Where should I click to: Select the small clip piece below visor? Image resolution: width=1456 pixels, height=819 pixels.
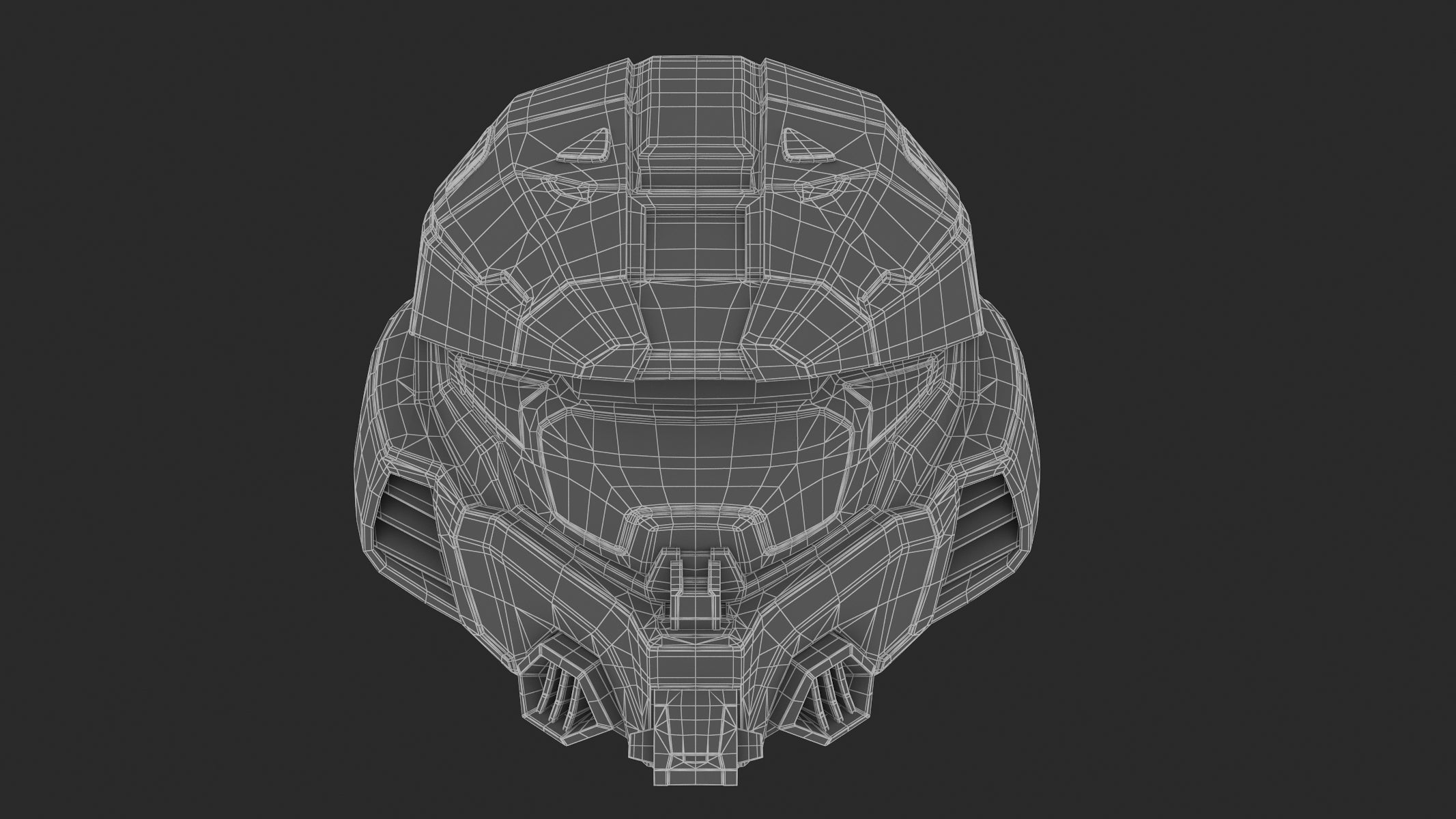(694, 592)
